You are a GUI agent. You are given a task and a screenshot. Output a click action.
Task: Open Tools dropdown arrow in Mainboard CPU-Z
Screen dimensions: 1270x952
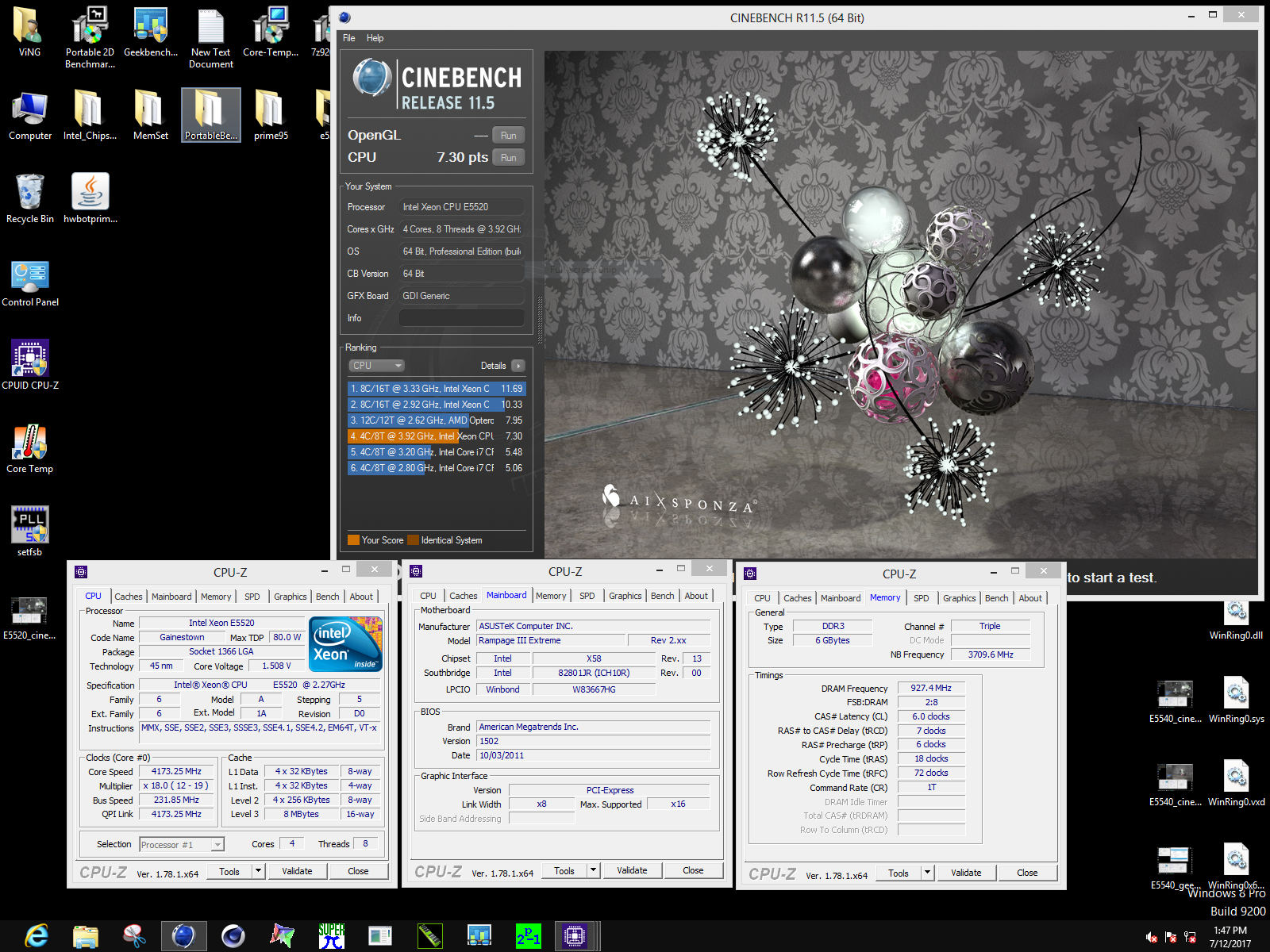pyautogui.click(x=593, y=870)
